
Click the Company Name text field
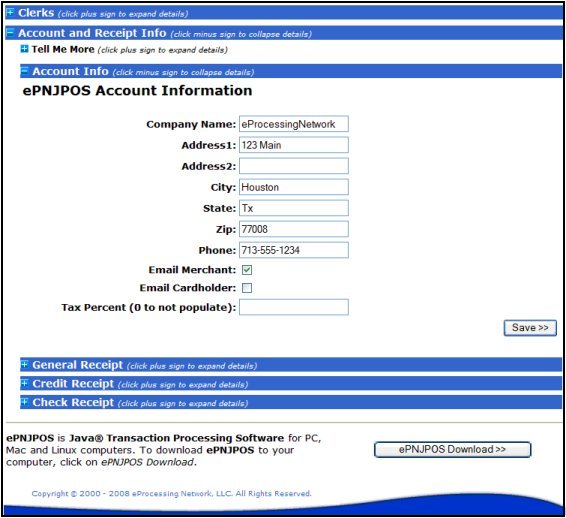(x=294, y=124)
